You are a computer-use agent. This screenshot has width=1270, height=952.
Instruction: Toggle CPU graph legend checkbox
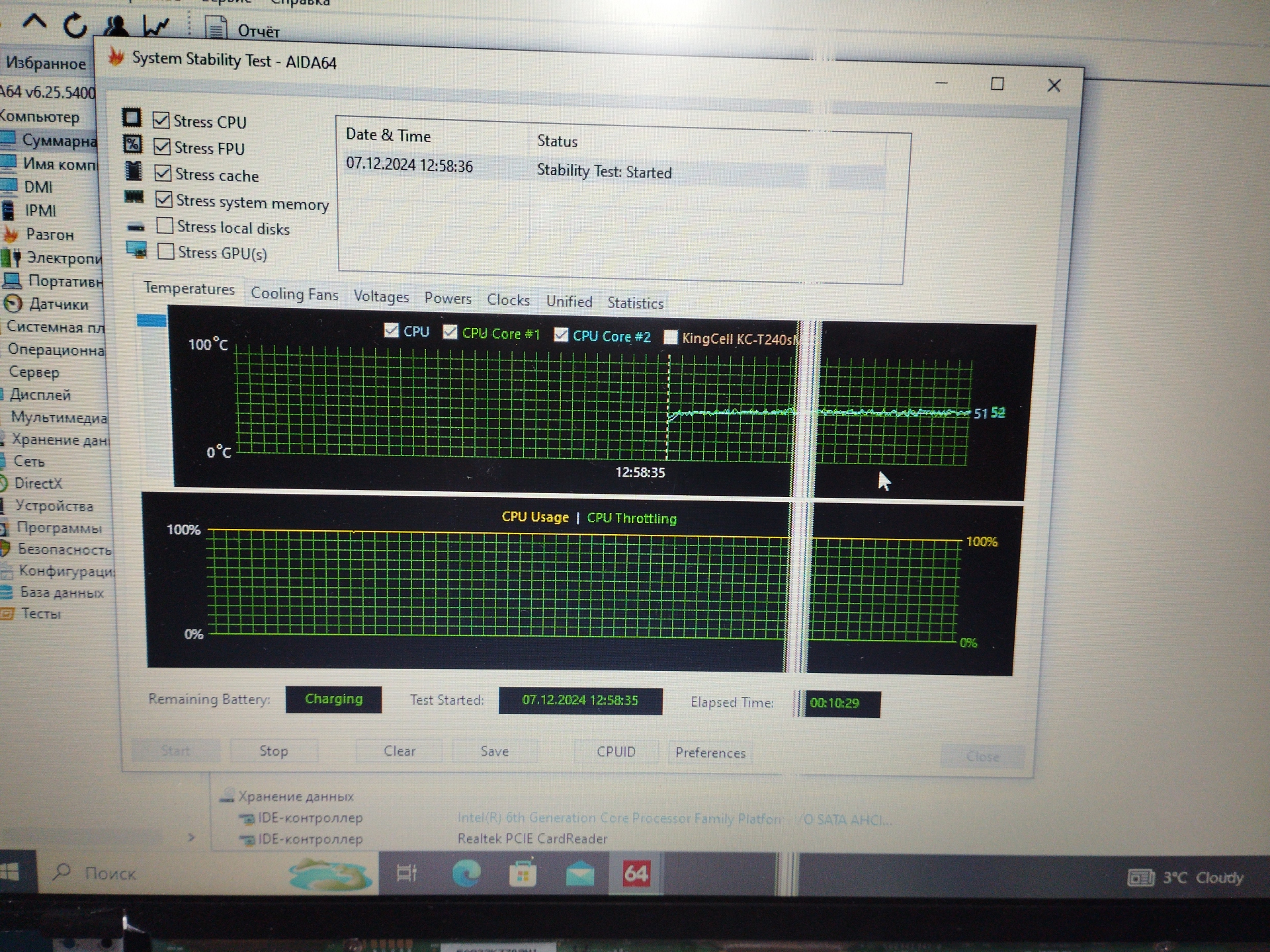pos(392,331)
